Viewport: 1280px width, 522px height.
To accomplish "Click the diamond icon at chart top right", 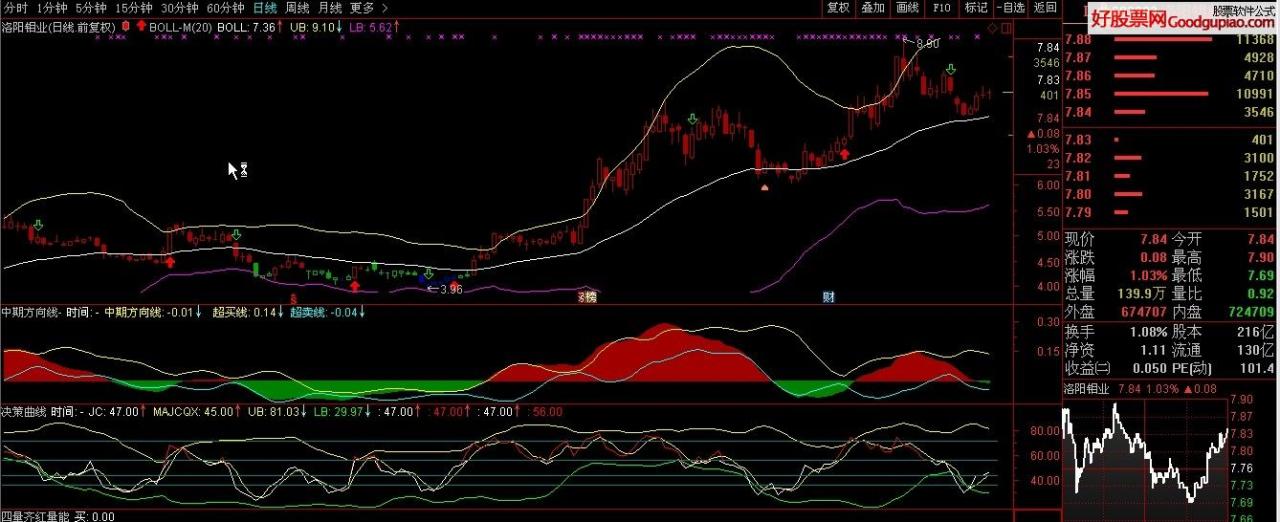I will point(992,28).
